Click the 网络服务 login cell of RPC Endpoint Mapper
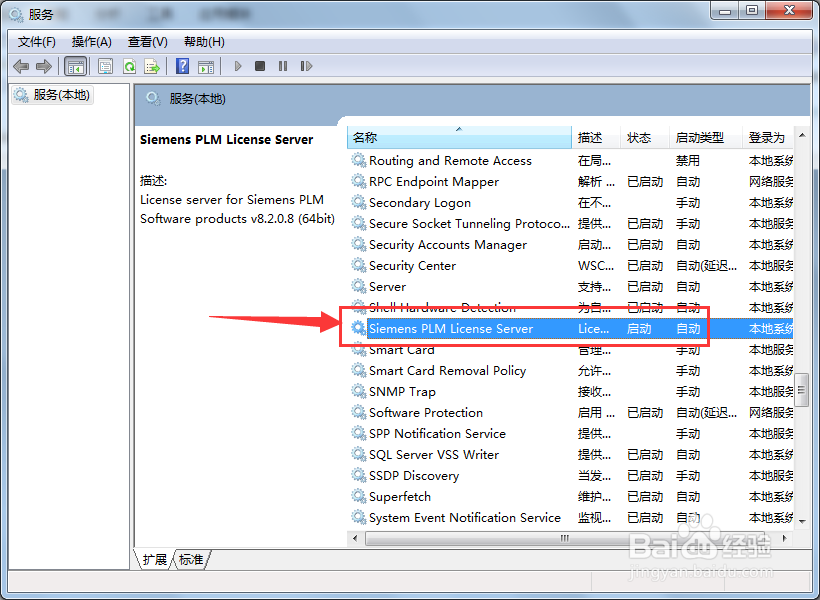Image resolution: width=820 pixels, height=600 pixels. (x=771, y=182)
